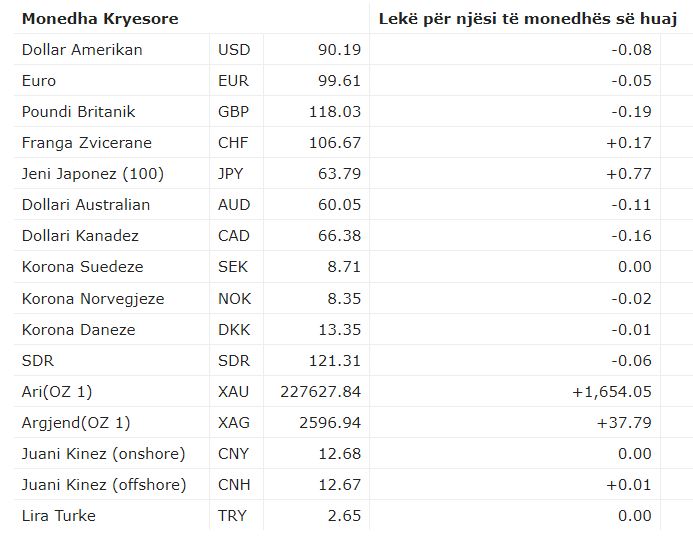Screen dimensions: 693x549
Task: Click the SEK currency code
Action: point(233,267)
